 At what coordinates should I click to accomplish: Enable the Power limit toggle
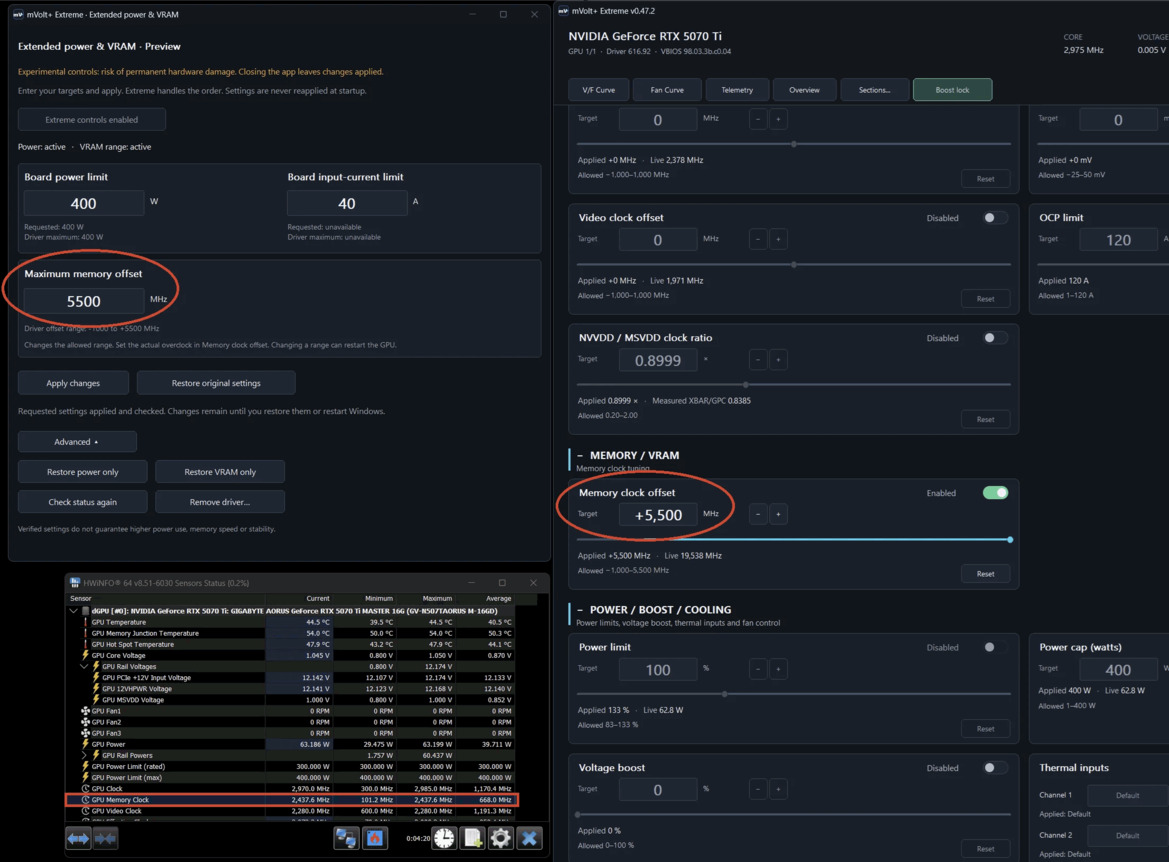[x=995, y=647]
